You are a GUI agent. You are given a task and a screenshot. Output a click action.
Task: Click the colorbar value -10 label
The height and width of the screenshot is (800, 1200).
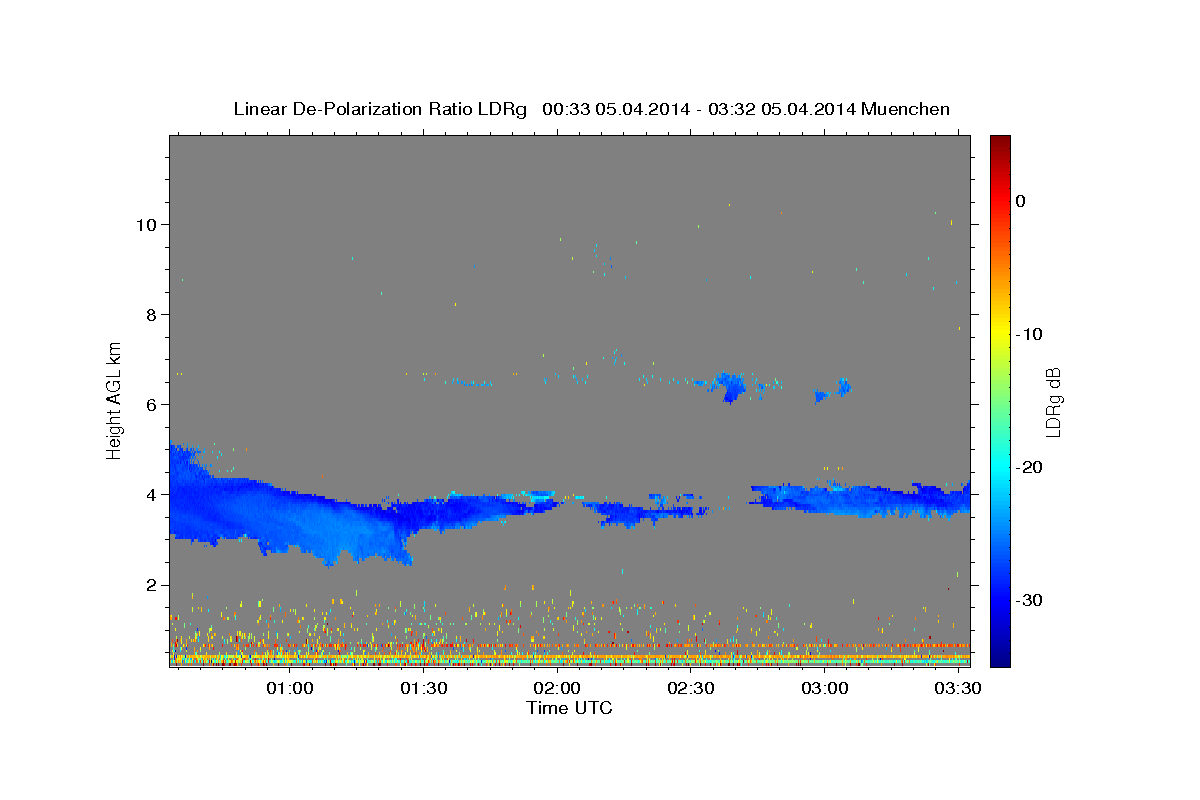[x=1029, y=334]
